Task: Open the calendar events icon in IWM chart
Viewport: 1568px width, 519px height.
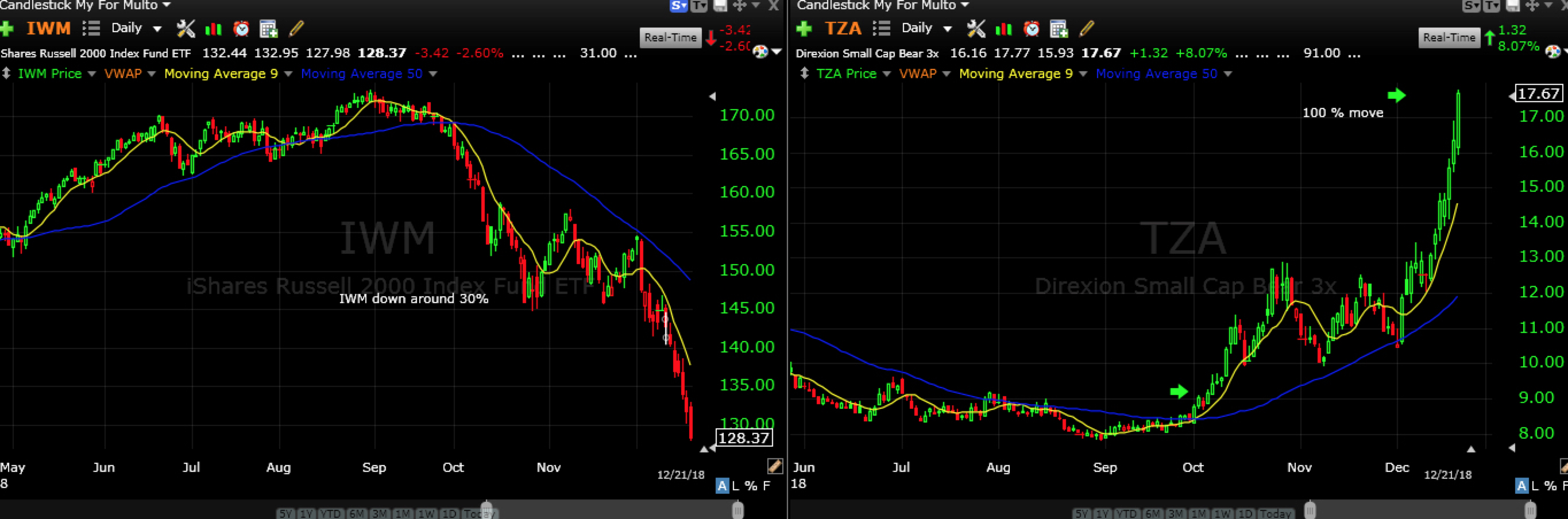Action: 268,29
